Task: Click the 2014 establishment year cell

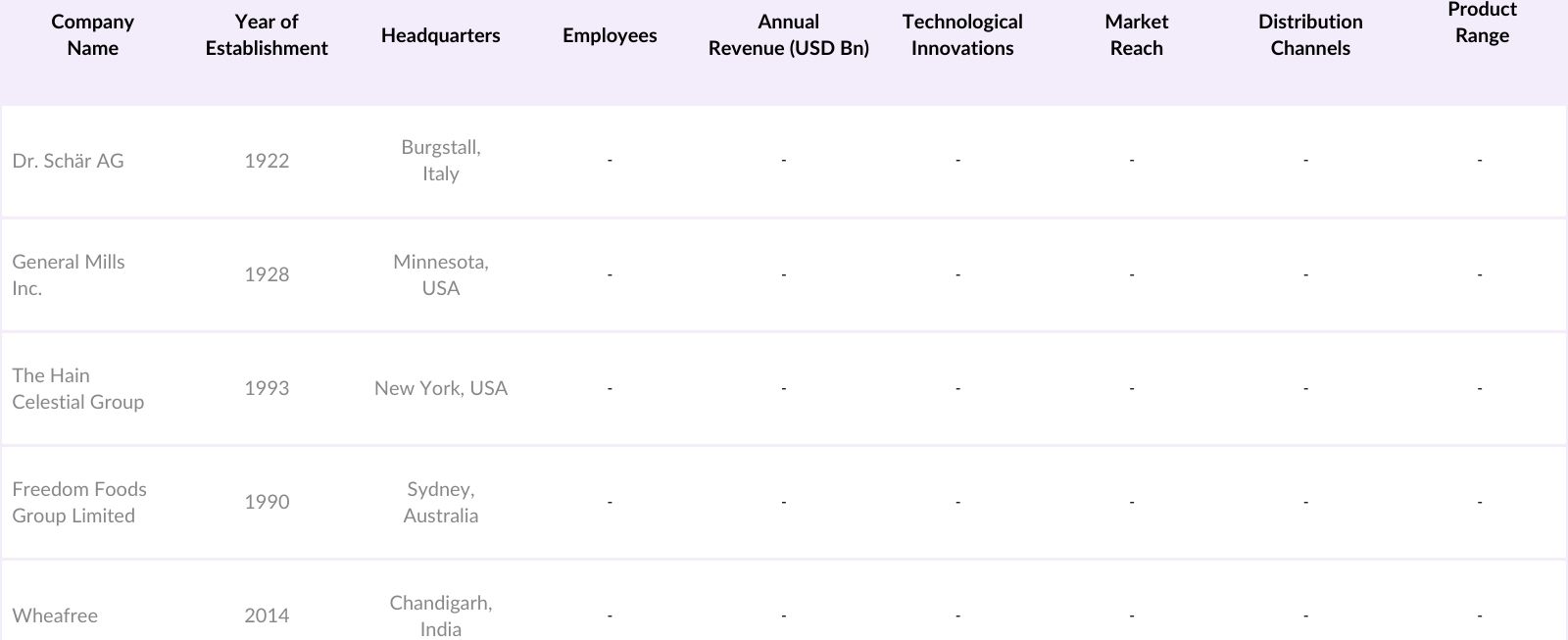Action: [267, 615]
